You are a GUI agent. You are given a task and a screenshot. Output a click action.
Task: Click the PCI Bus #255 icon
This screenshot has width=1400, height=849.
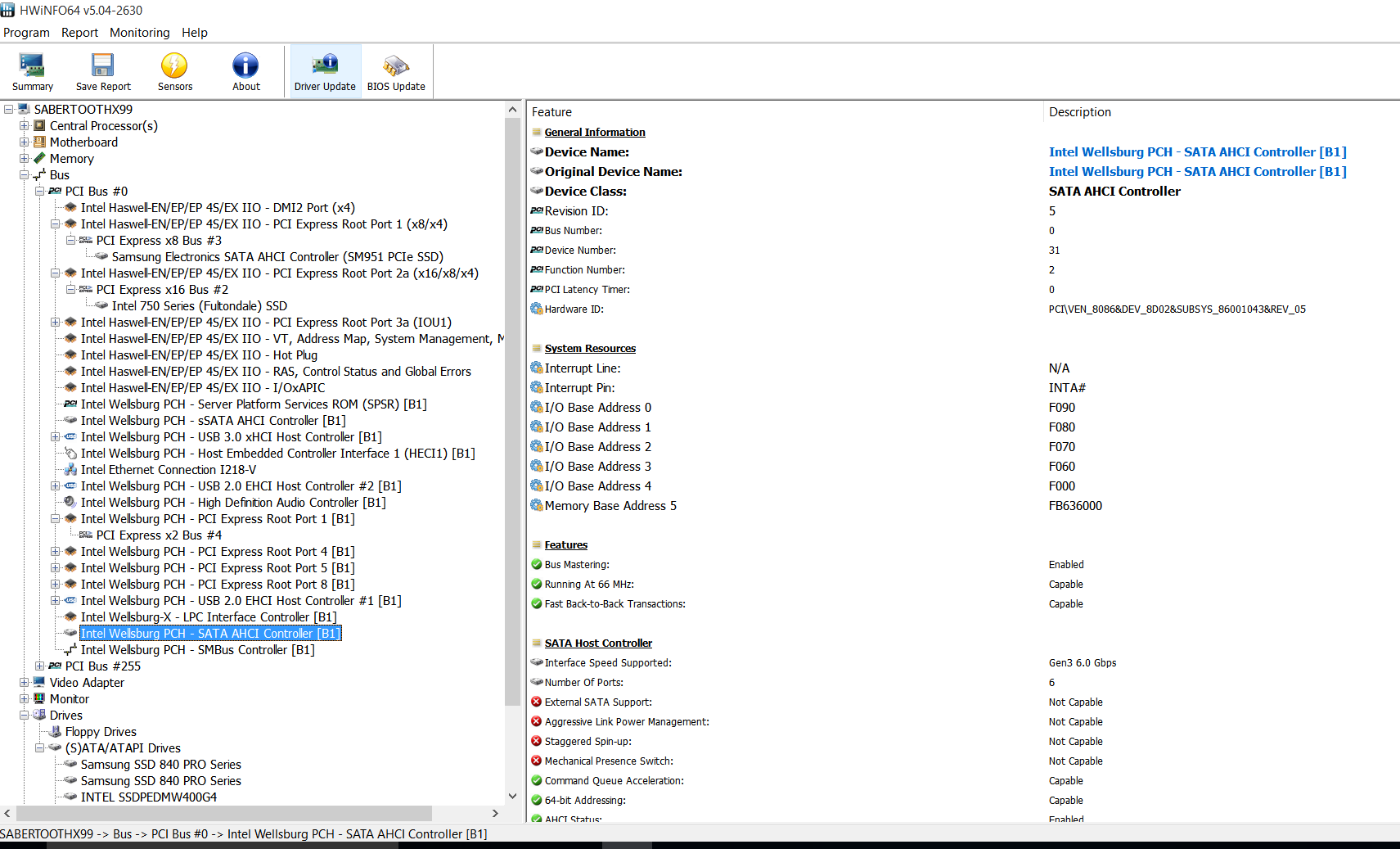55,666
